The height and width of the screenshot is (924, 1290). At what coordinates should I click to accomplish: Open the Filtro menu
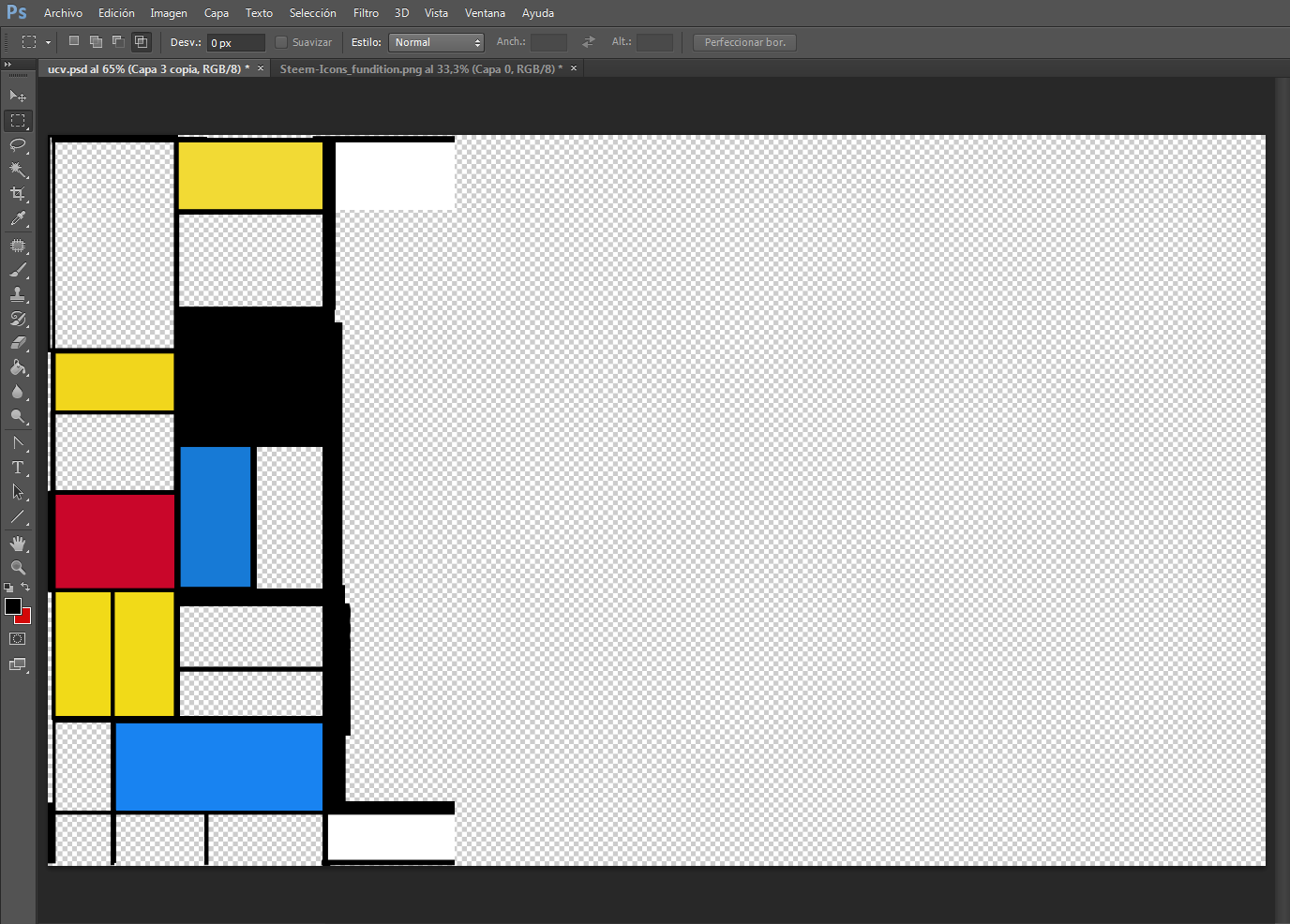point(367,13)
